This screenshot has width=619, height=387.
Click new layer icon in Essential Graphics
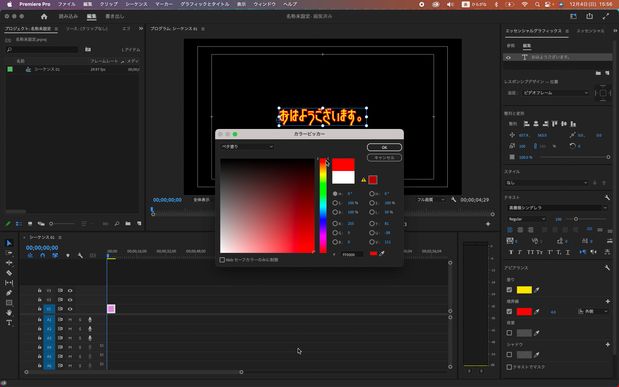click(x=607, y=73)
